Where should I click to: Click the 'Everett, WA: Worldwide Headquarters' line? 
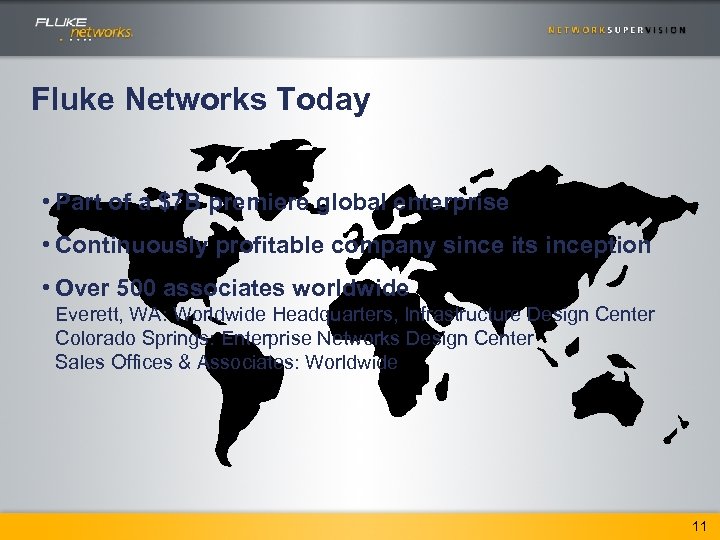[355, 315]
